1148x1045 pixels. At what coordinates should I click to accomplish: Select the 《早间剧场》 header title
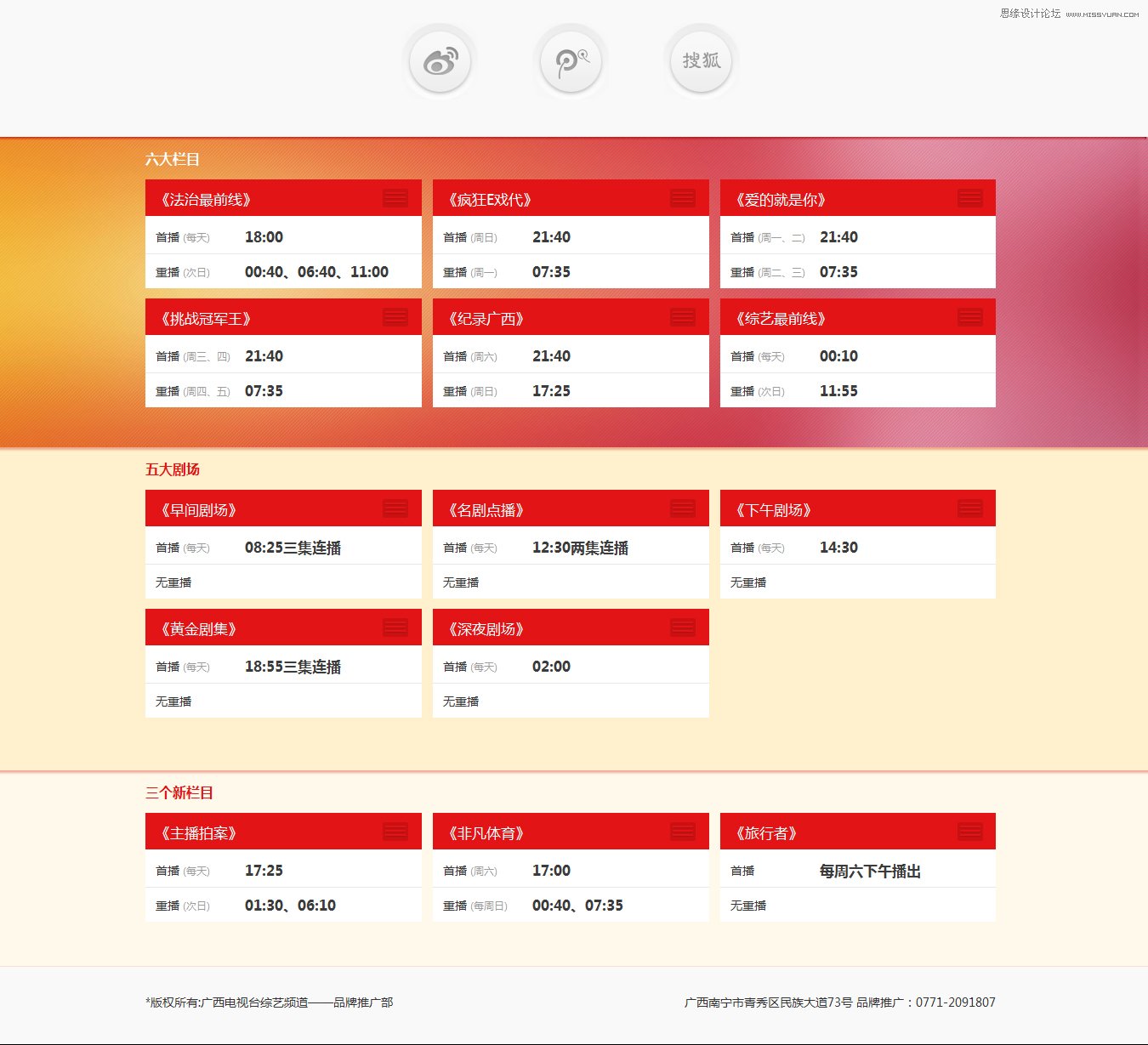click(x=198, y=510)
